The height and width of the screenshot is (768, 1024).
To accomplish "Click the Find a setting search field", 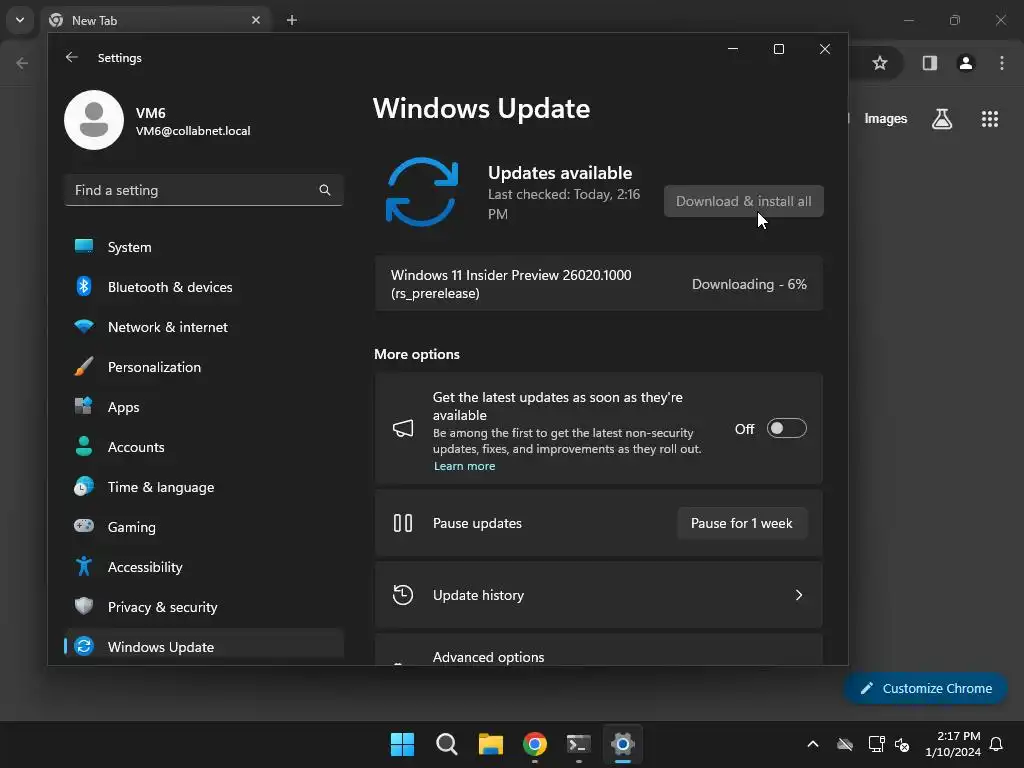I will 204,190.
